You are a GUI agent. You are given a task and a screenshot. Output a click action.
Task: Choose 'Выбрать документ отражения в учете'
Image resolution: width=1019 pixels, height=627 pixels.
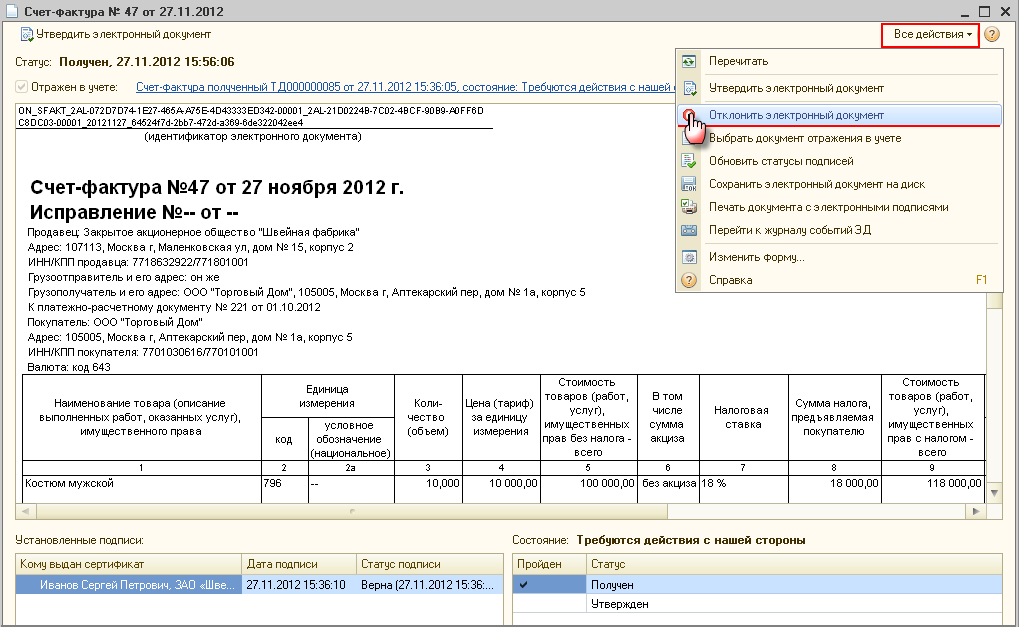[804, 138]
